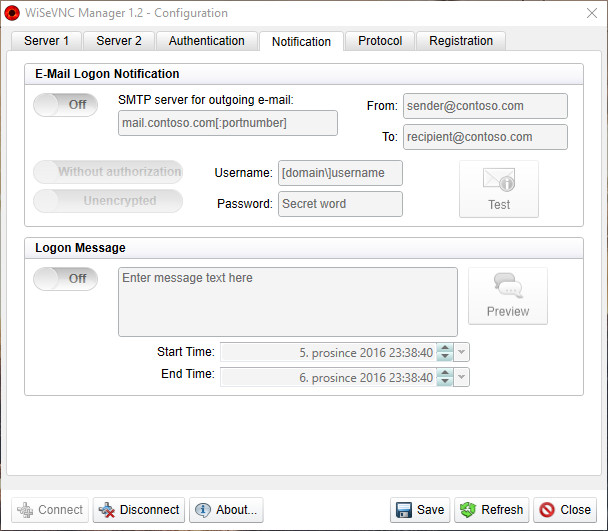Click the Start Time date value field
Image resolution: width=608 pixels, height=531 pixels.
pos(328,352)
